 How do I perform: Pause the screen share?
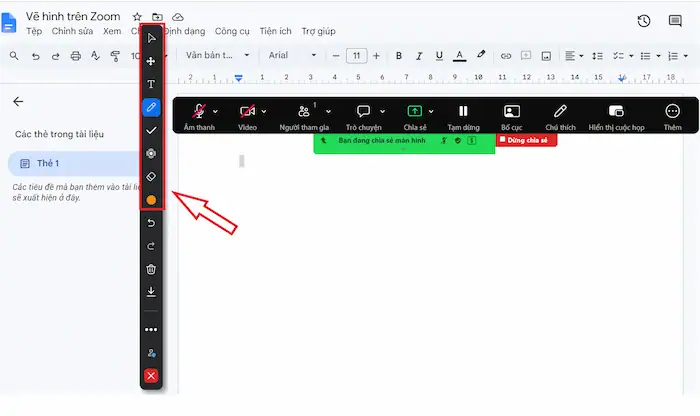(x=463, y=116)
